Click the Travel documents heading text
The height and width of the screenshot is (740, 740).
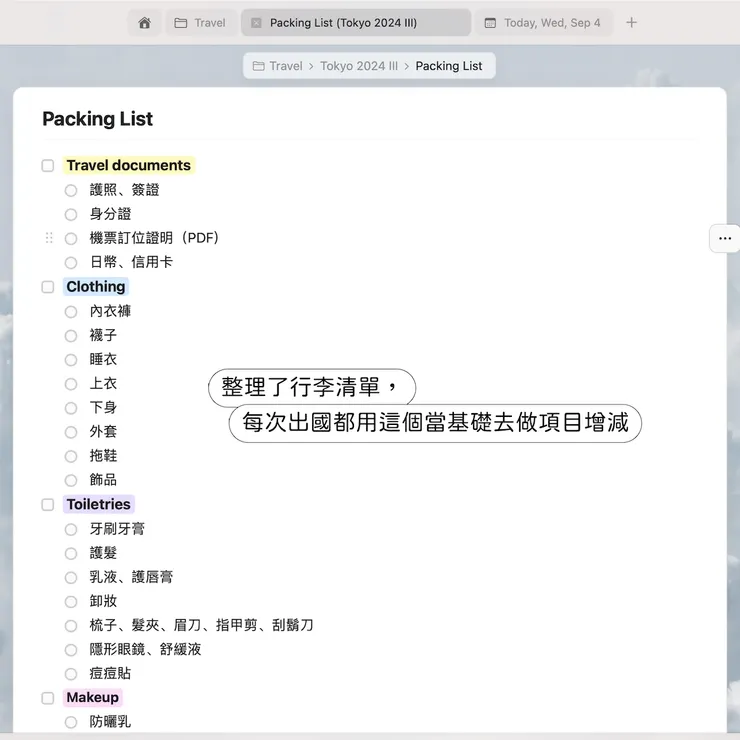click(x=128, y=165)
